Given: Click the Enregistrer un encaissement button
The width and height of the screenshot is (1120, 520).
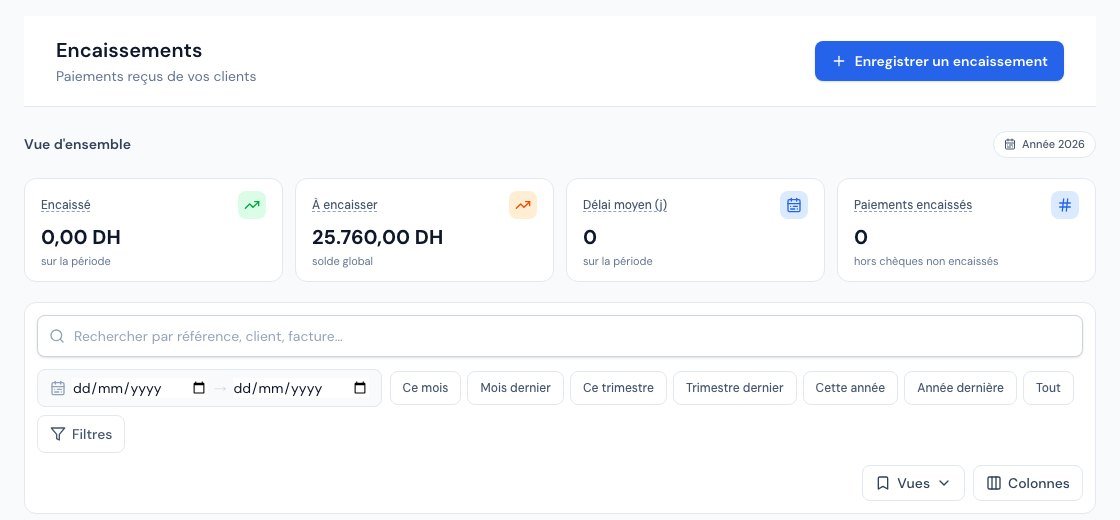Looking at the screenshot, I should [x=939, y=61].
